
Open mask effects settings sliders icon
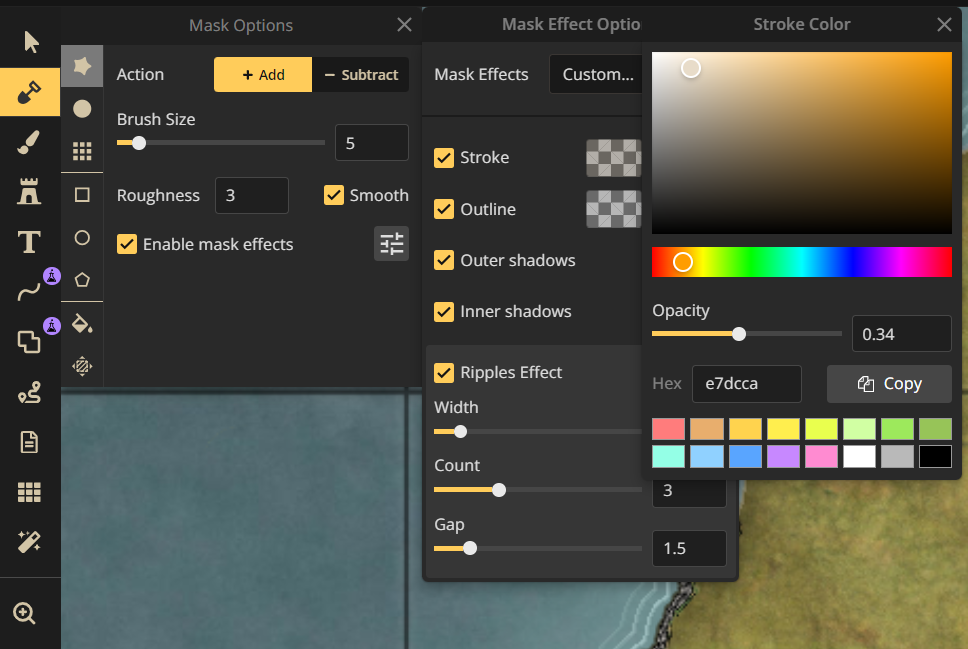coord(391,244)
